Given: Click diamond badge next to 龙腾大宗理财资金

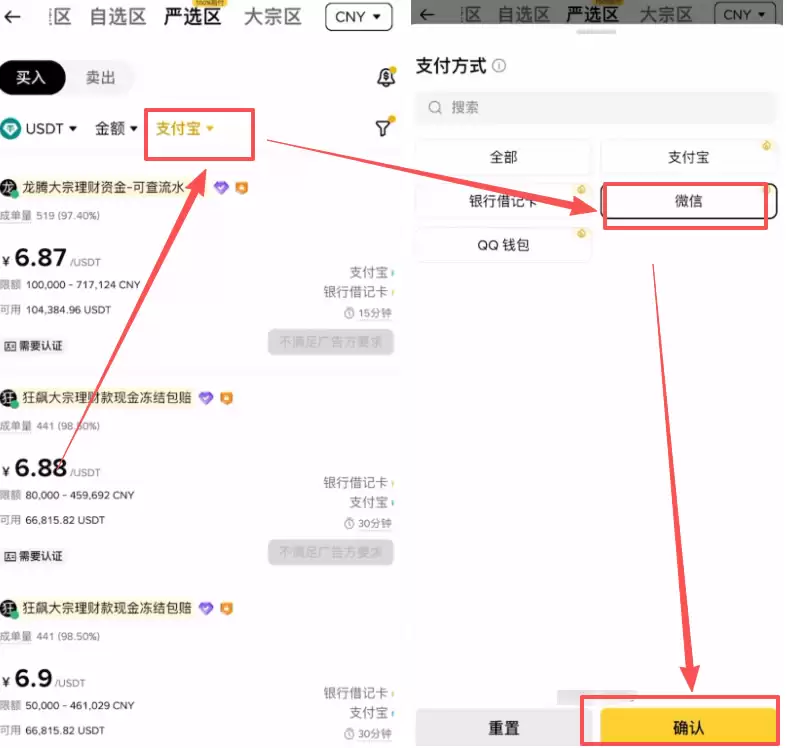Looking at the screenshot, I should 221,188.
